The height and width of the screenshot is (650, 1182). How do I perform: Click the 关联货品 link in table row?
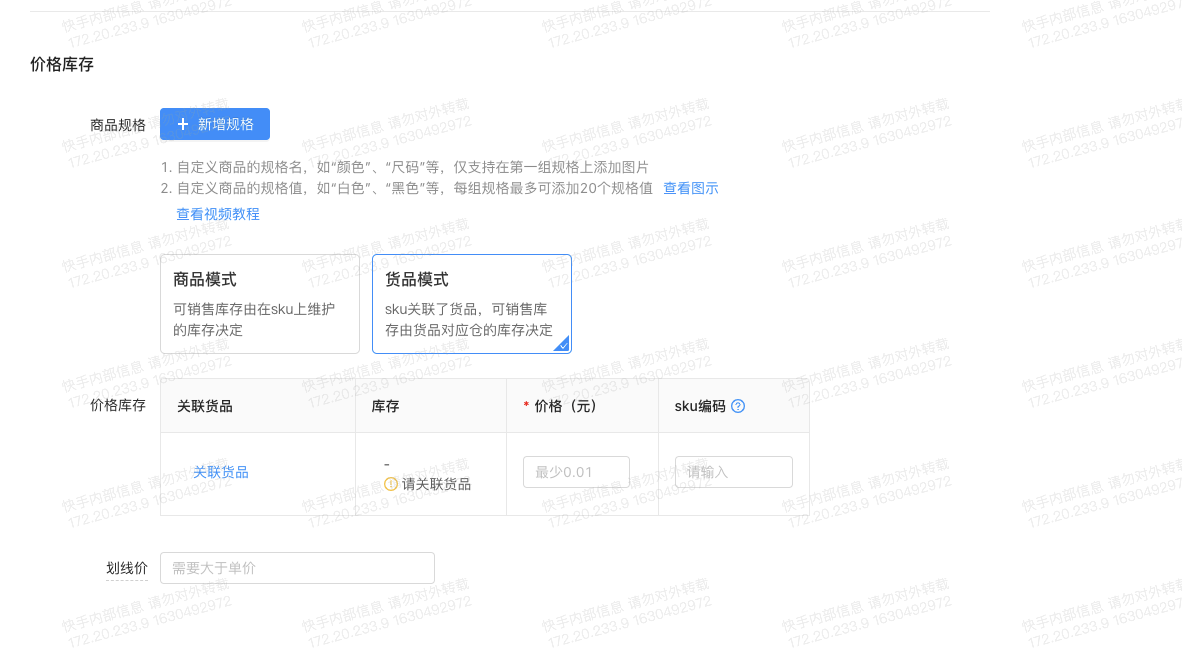pyautogui.click(x=221, y=472)
